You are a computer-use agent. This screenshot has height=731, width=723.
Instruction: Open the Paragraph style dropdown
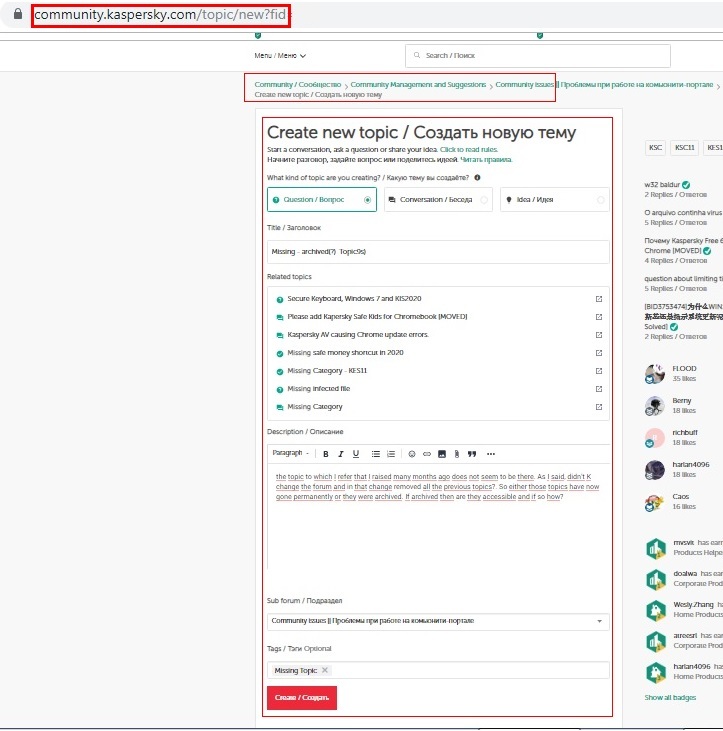point(290,453)
